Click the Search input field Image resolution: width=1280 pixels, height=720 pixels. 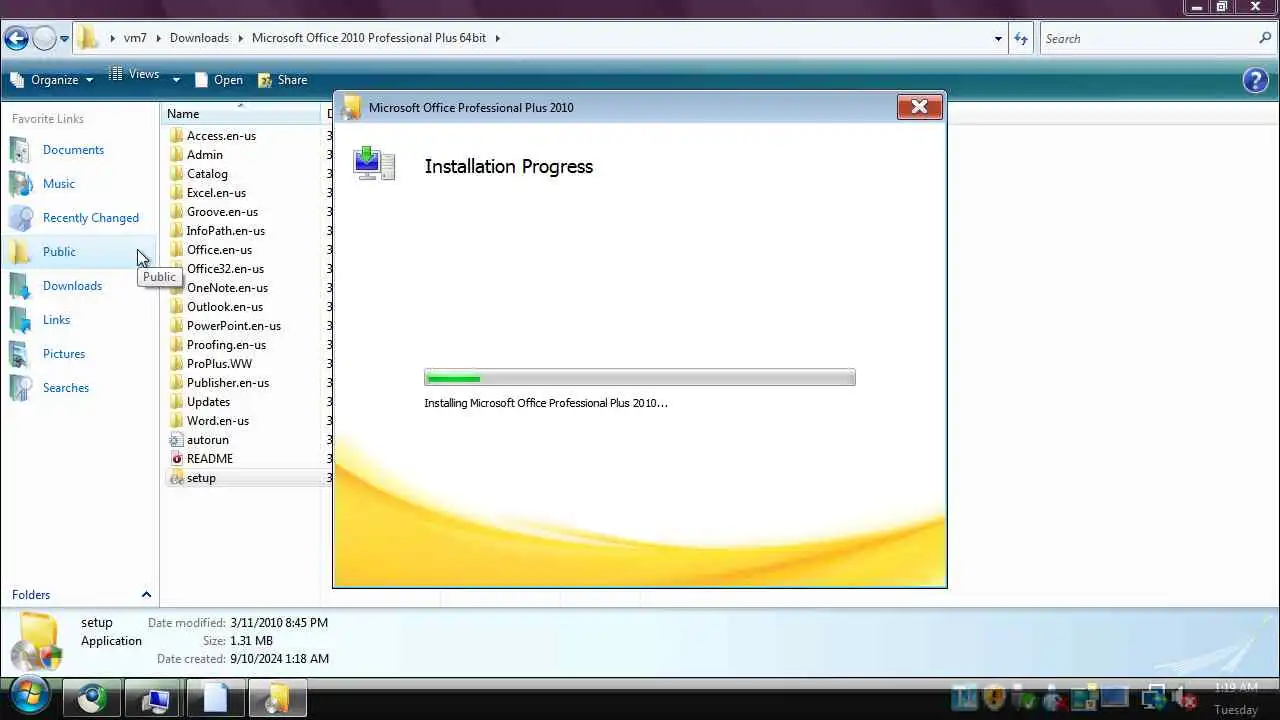click(1148, 38)
